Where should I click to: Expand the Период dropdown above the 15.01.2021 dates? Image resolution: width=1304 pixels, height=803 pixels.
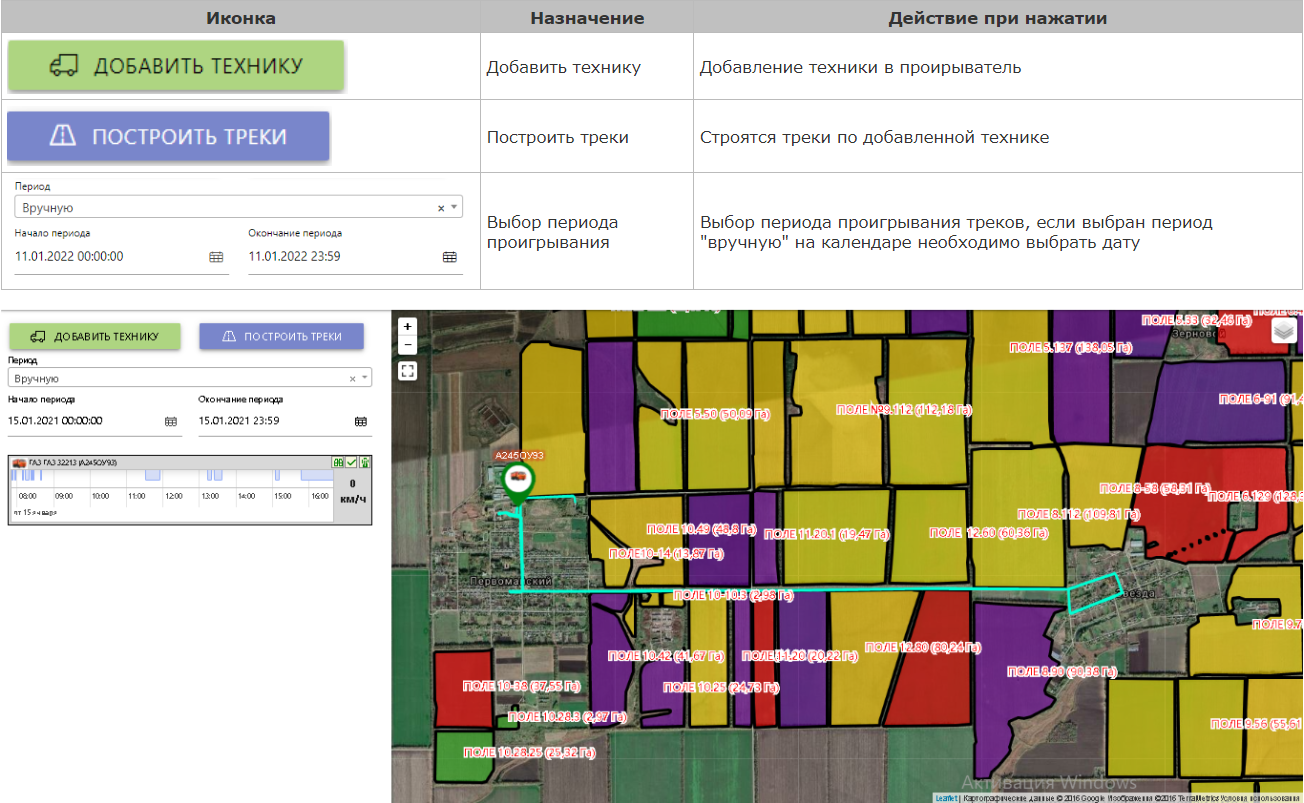[365, 379]
